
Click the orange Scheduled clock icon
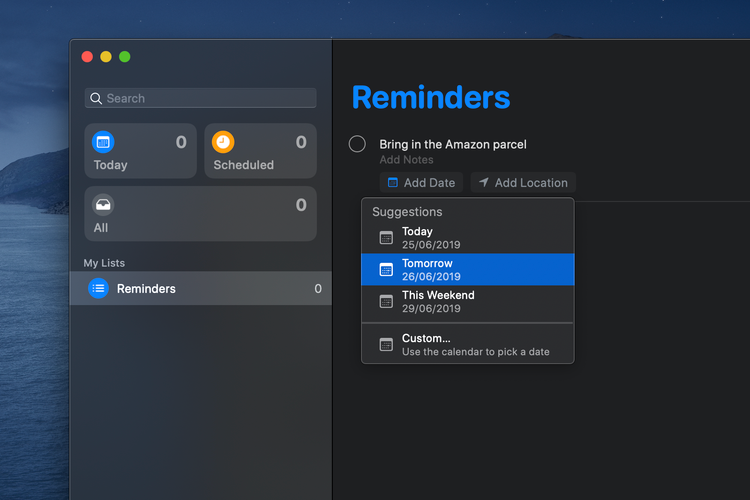223,142
